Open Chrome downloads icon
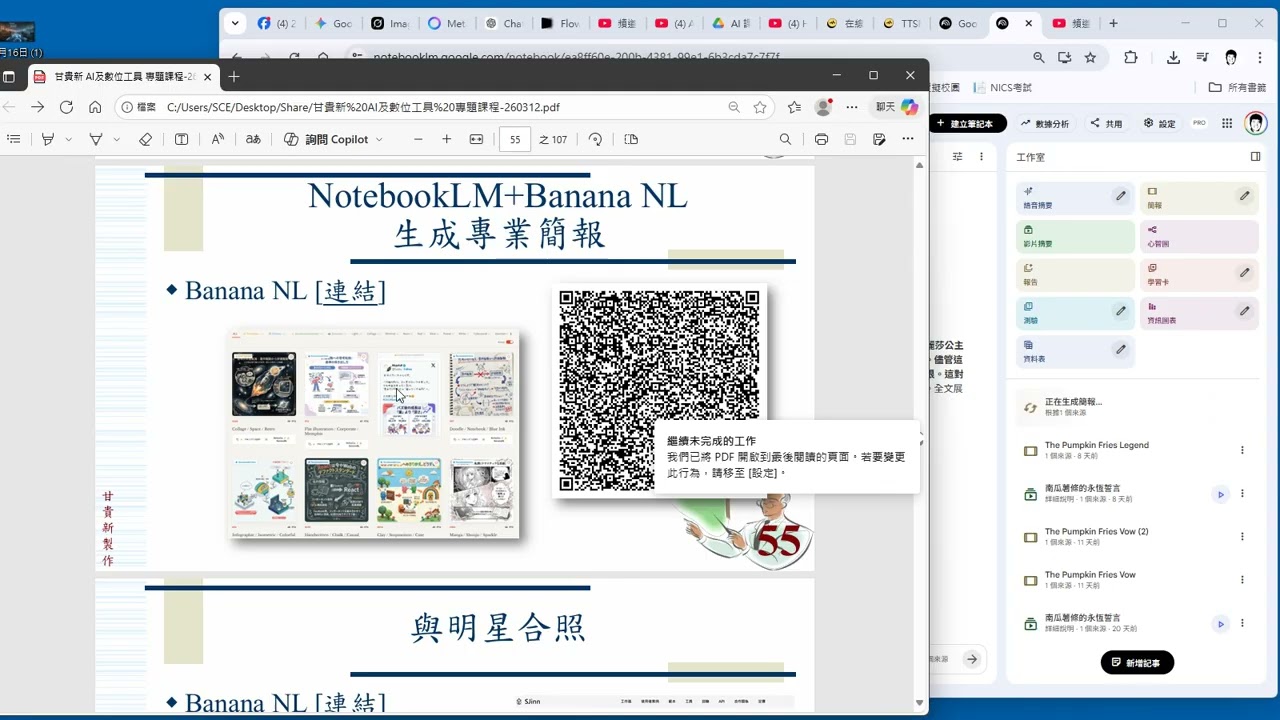Image resolution: width=1280 pixels, height=720 pixels. [1173, 57]
